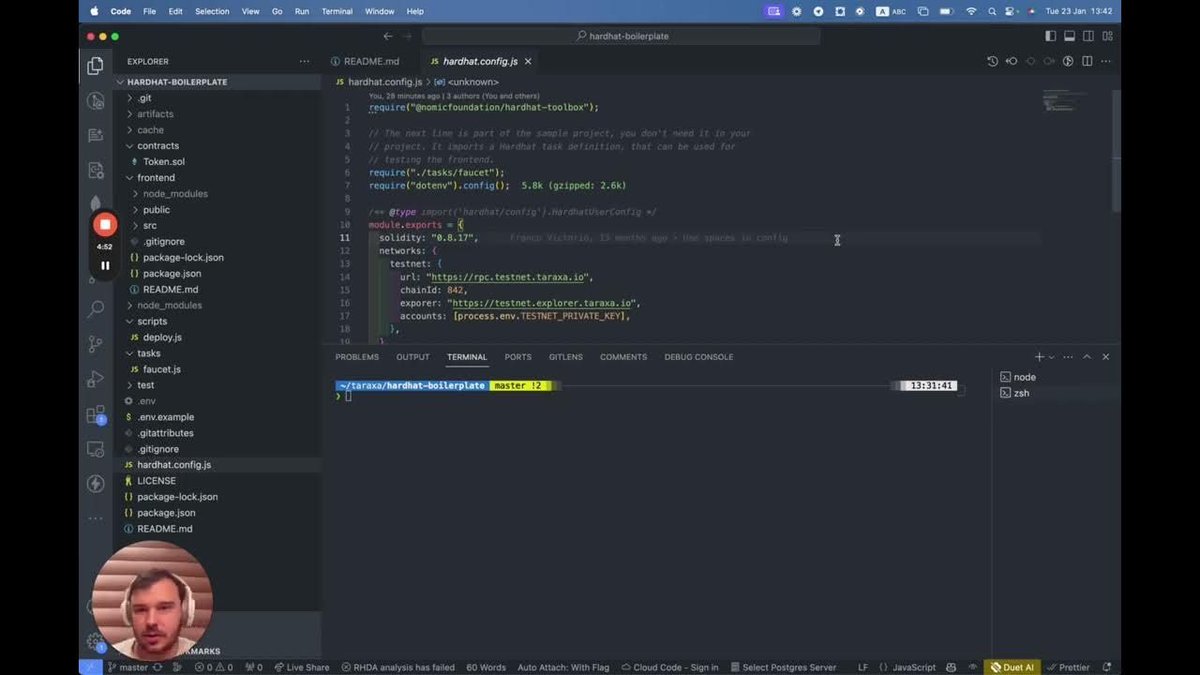Start Live Share from status bar
Viewport: 1200px width, 675px height.
click(301, 667)
